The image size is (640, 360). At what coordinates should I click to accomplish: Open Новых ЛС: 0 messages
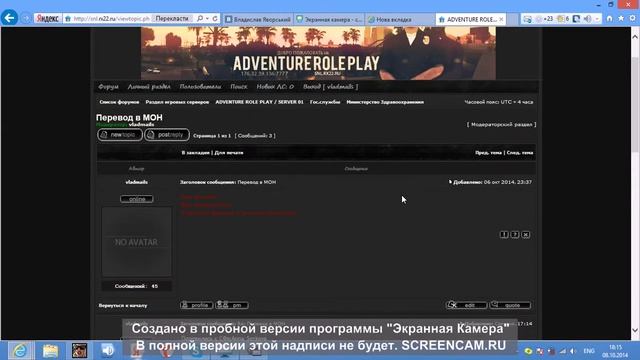tap(275, 87)
